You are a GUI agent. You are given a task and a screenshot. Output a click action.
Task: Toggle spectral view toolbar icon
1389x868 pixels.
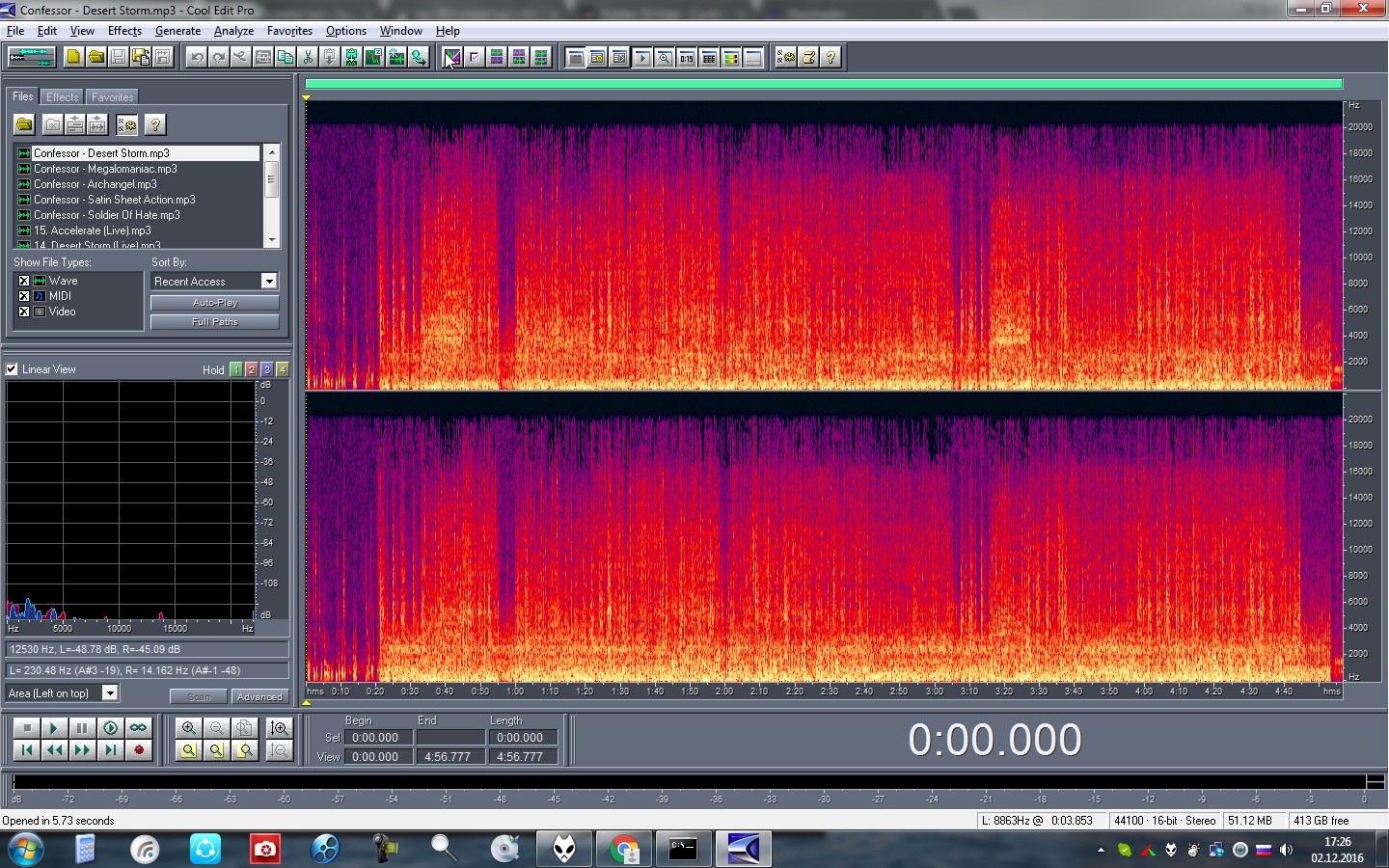[451, 57]
